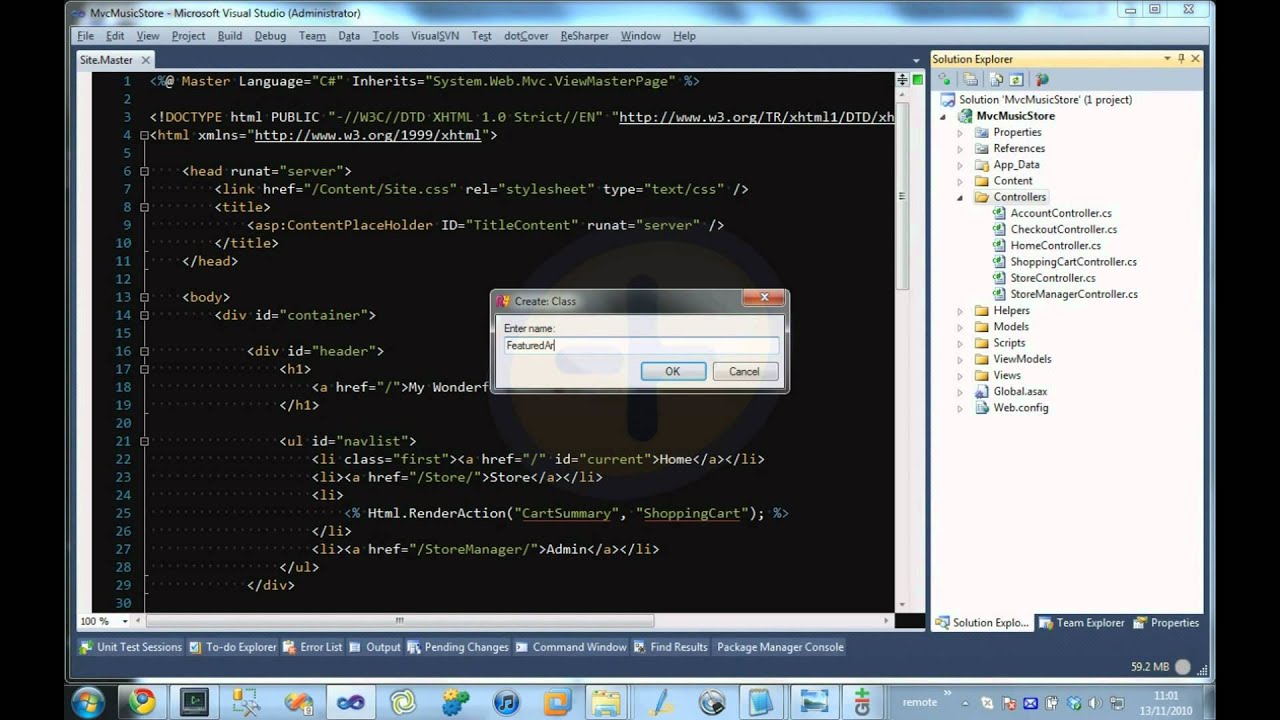Open the Debug menu

(270, 36)
